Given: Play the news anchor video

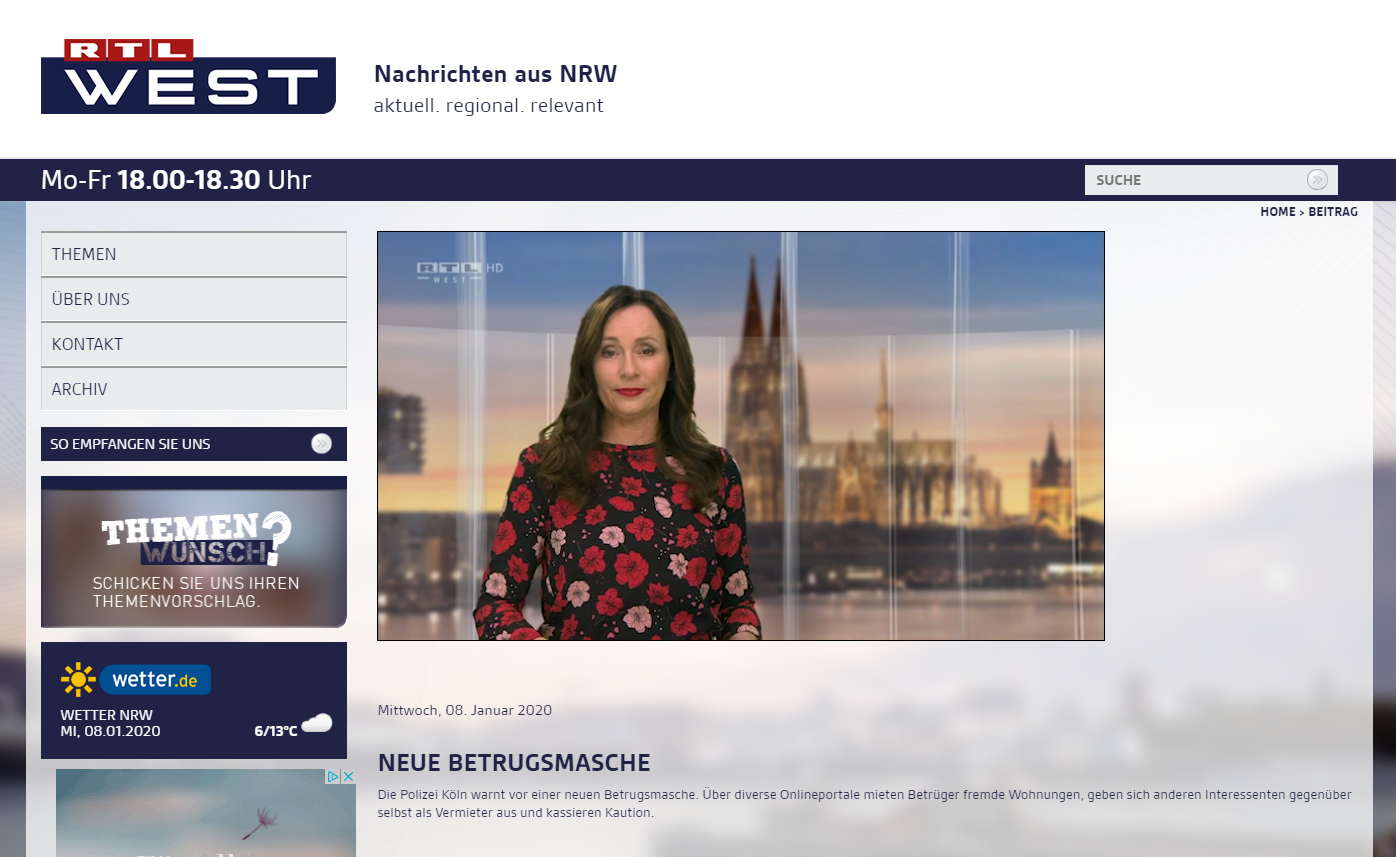Looking at the screenshot, I should pos(741,436).
